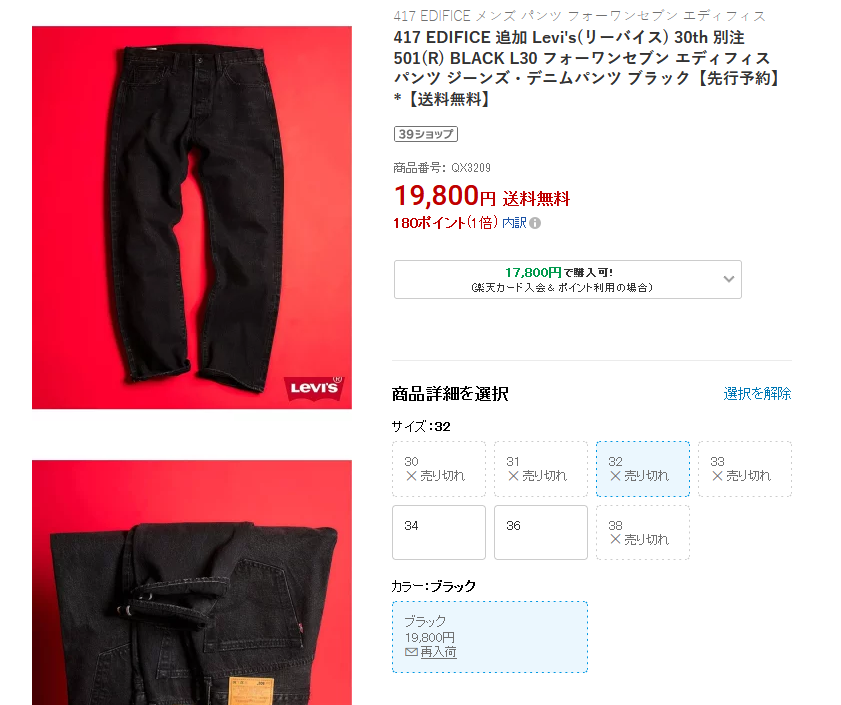Toggle the selected size 32 option
The image size is (841, 705).
(643, 469)
